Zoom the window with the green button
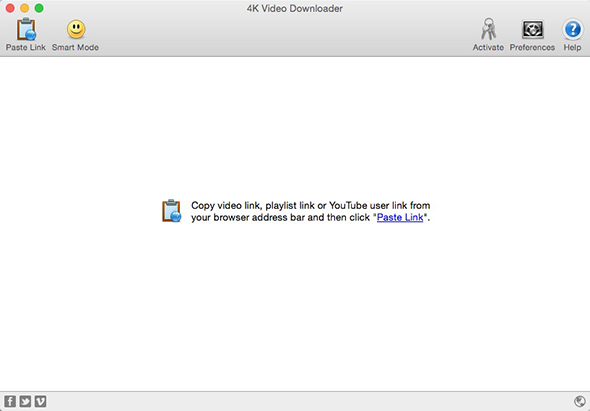 39,8
